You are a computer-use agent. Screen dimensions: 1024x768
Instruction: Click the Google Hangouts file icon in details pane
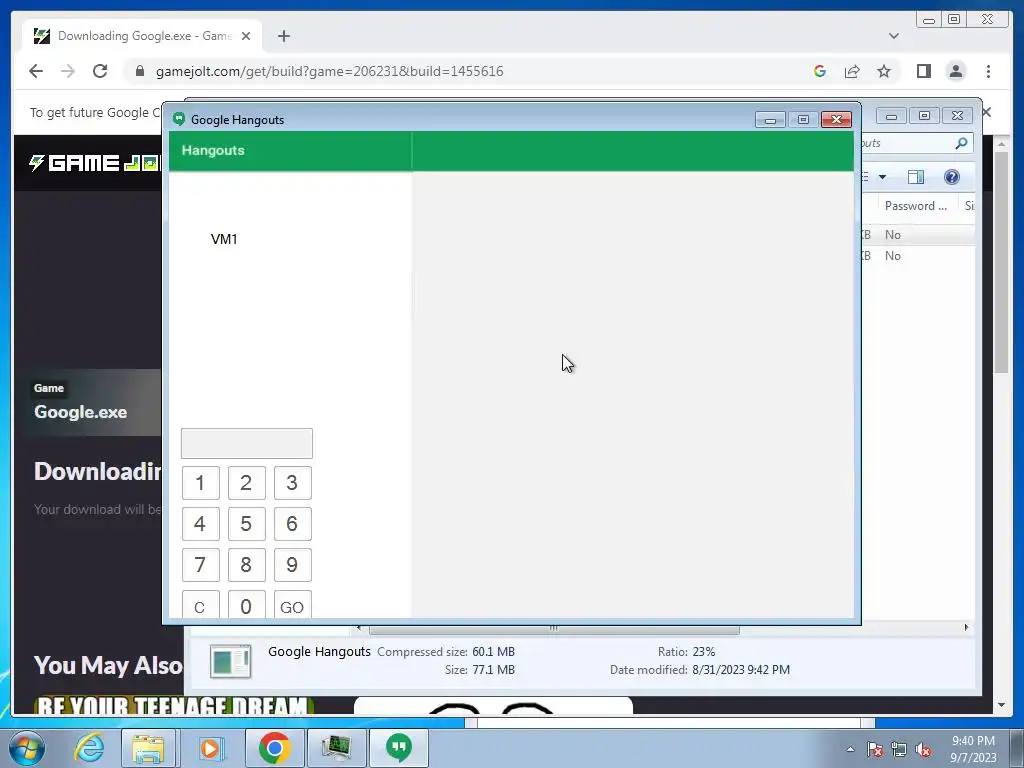pos(231,662)
